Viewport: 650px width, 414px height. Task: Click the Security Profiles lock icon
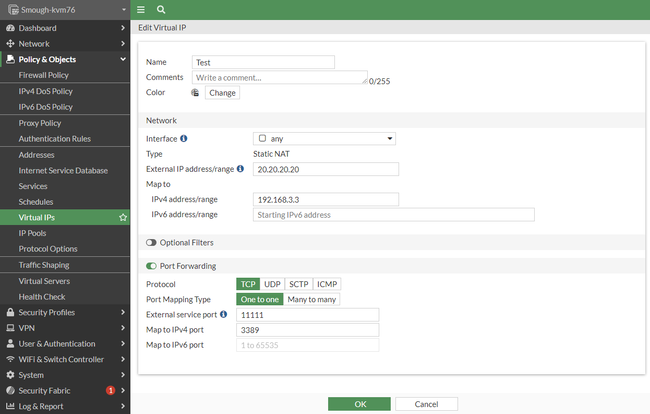10,312
